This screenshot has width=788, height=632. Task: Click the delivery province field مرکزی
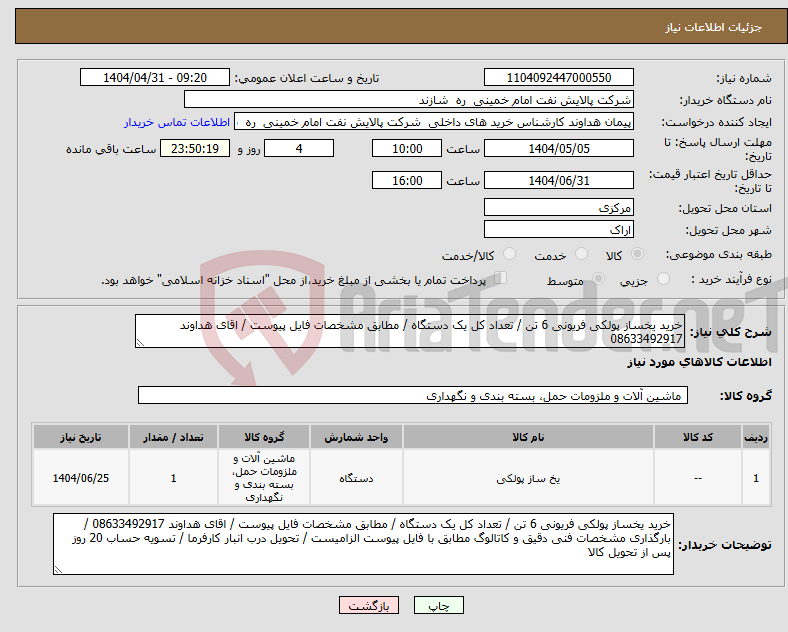coord(559,207)
